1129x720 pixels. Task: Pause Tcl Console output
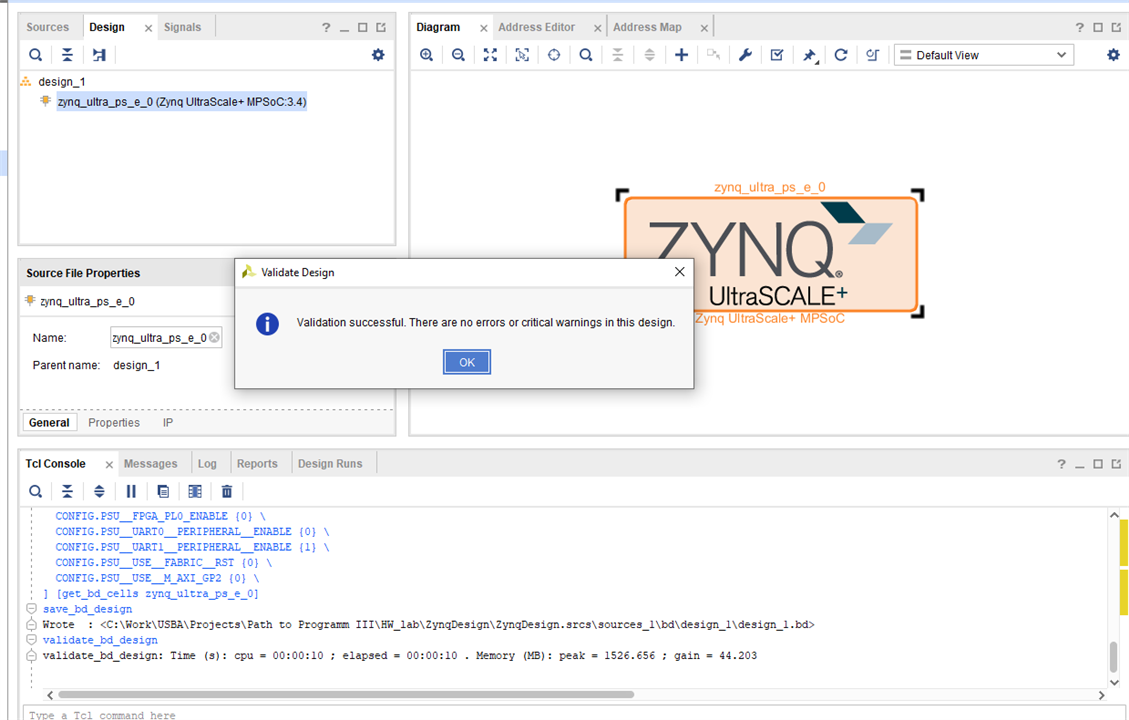[131, 491]
